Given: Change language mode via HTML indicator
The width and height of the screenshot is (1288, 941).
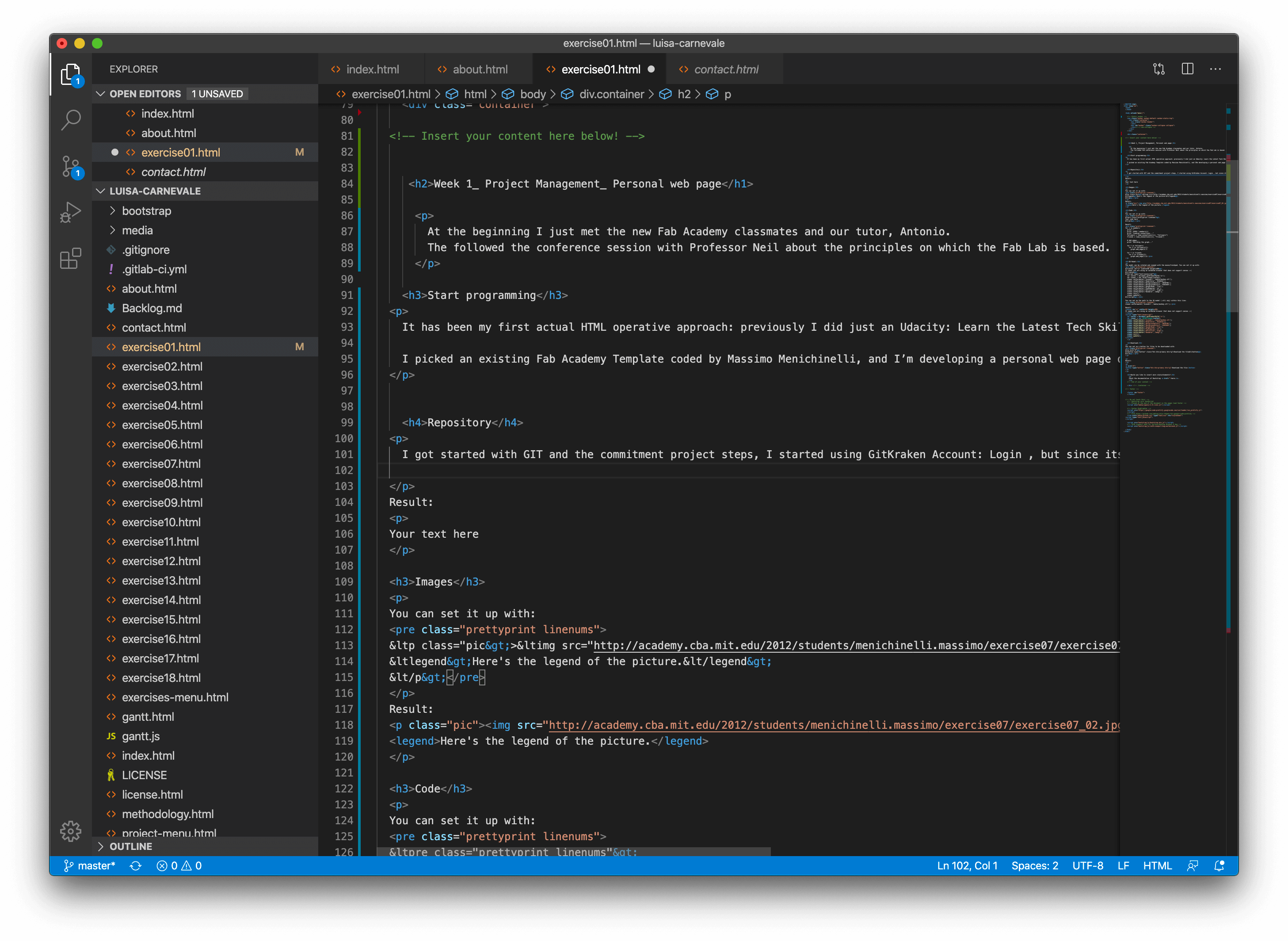Looking at the screenshot, I should coord(1157,866).
